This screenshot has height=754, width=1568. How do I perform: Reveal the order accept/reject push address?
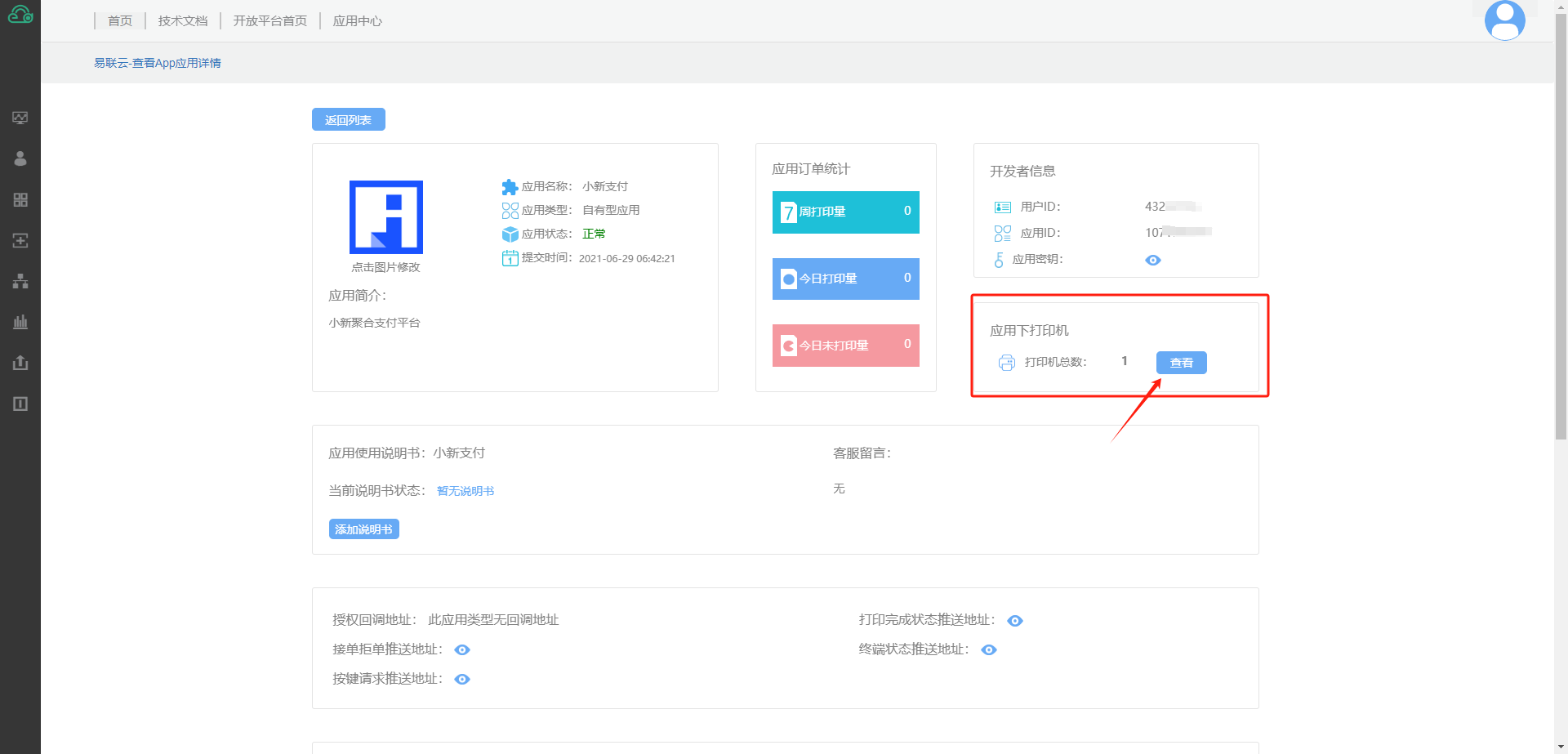pos(462,649)
